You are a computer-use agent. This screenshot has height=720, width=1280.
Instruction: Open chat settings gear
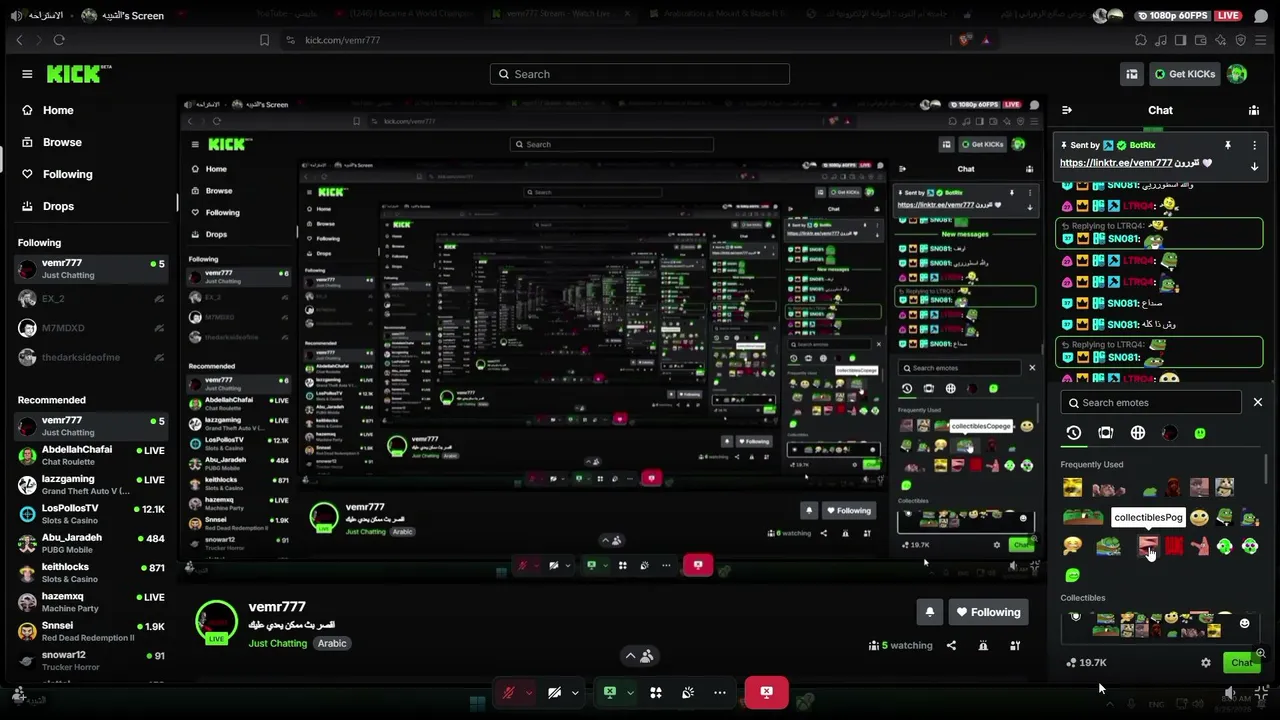1206,662
